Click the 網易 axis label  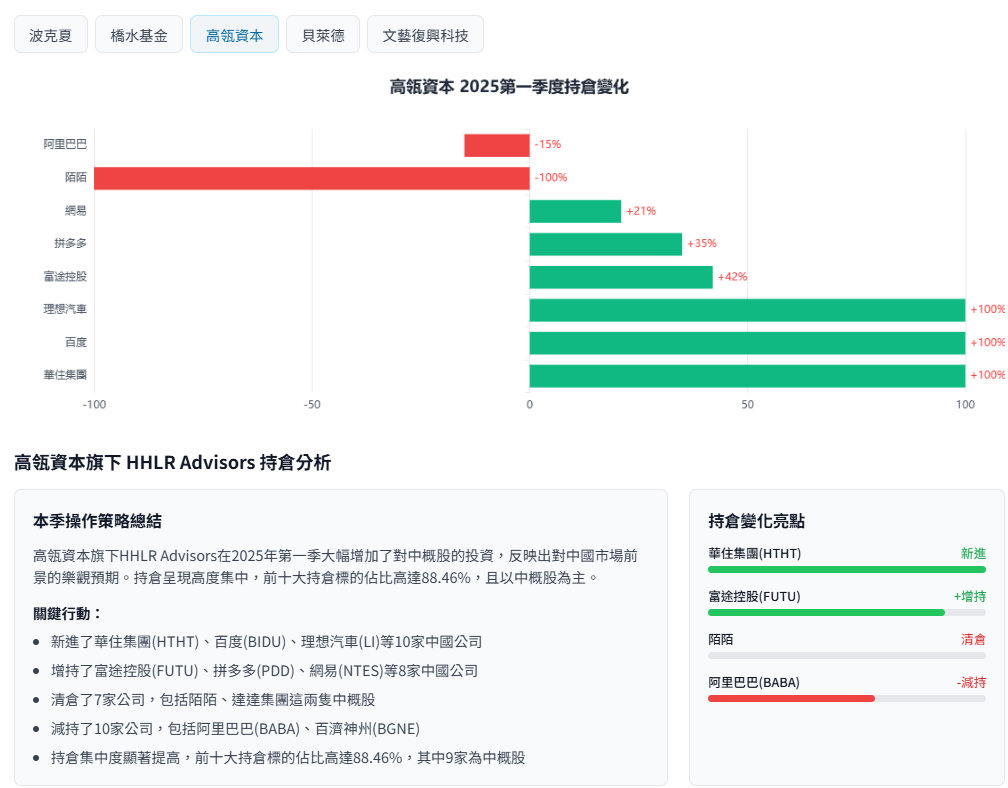tap(76, 211)
